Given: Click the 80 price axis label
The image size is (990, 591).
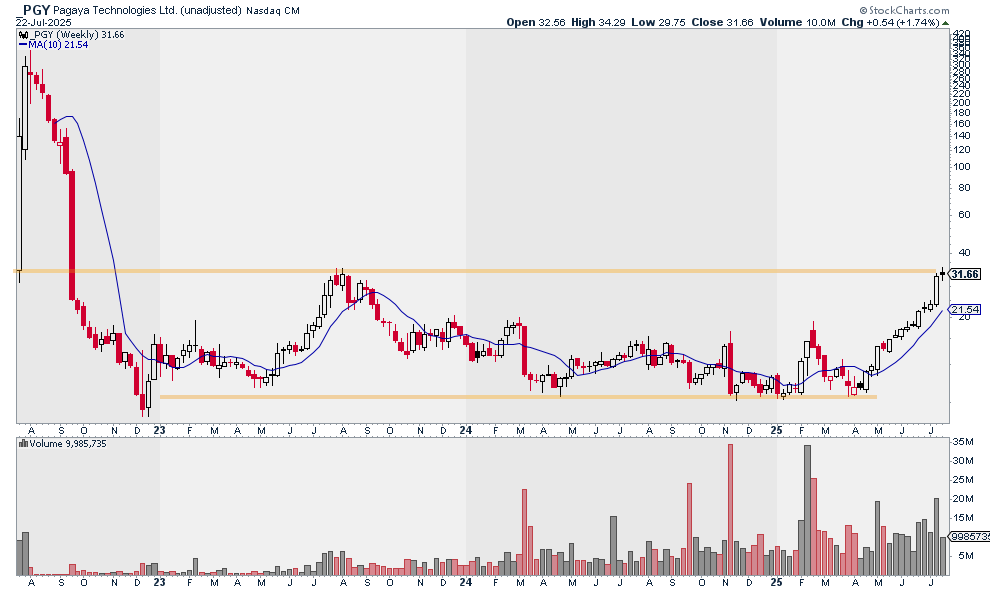Looking at the screenshot, I should click(964, 188).
